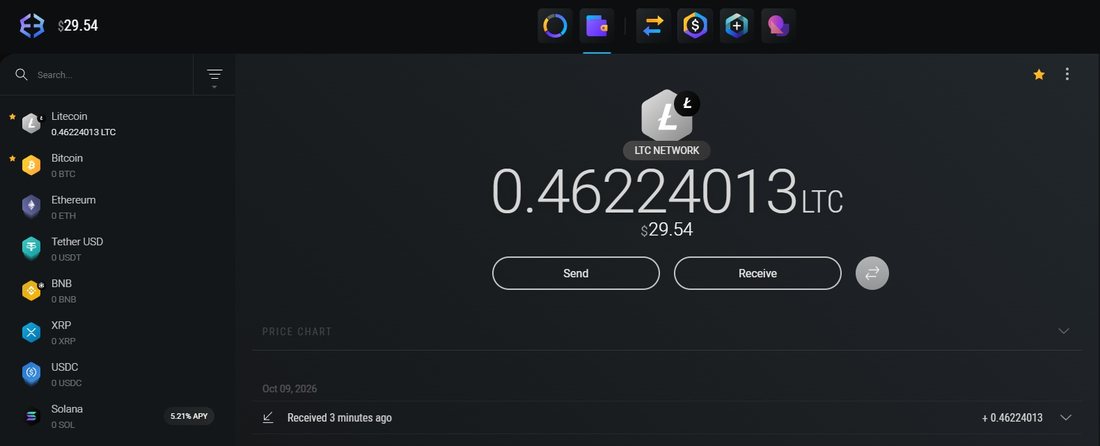
Task: Click the small star next to Litecoin in sidebar
Action: pyautogui.click(x=12, y=116)
